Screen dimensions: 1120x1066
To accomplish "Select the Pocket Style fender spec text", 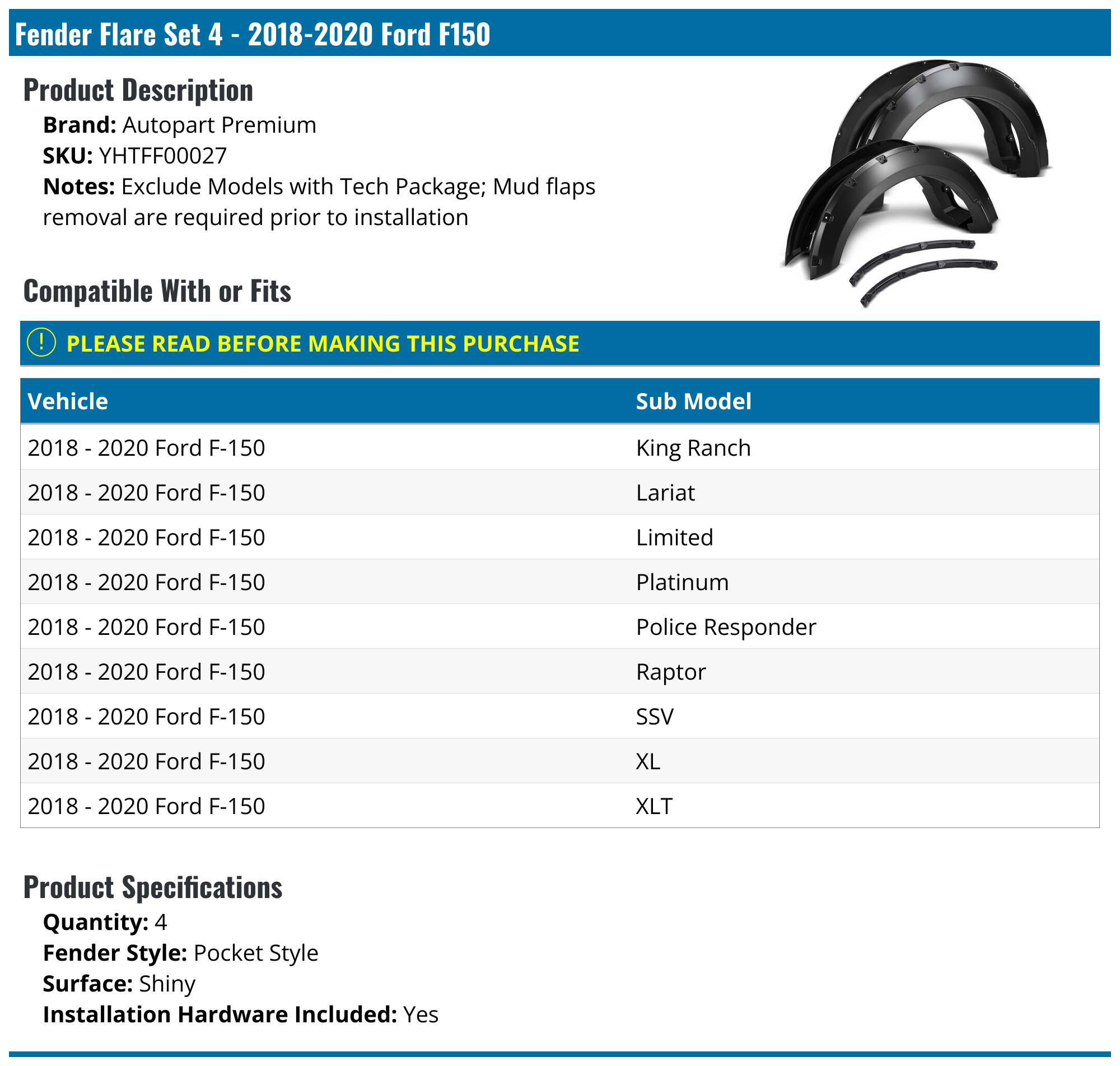I will point(256,953).
